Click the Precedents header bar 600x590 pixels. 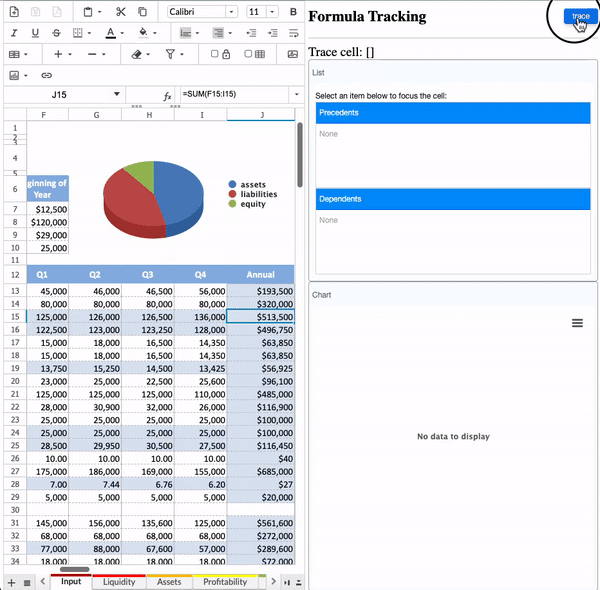[453, 113]
